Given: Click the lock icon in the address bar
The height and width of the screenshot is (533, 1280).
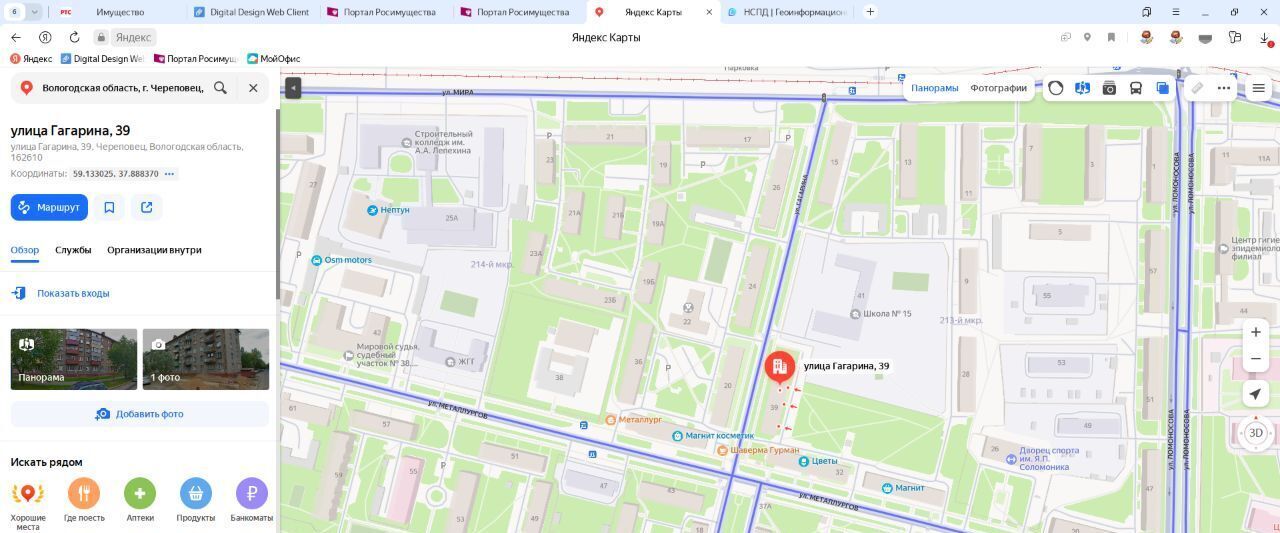Looking at the screenshot, I should 101,37.
